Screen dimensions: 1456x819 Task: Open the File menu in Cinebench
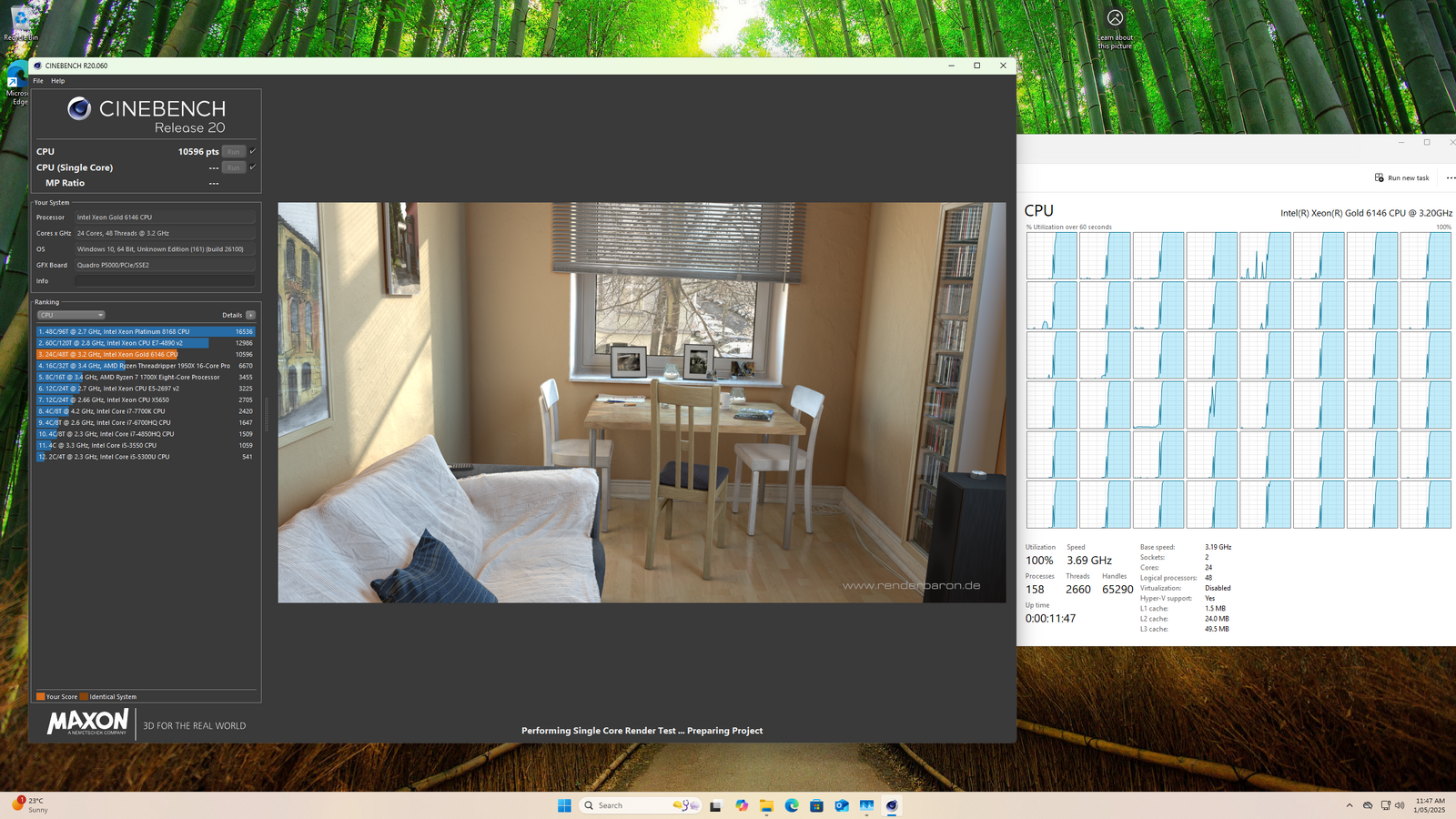[x=38, y=81]
